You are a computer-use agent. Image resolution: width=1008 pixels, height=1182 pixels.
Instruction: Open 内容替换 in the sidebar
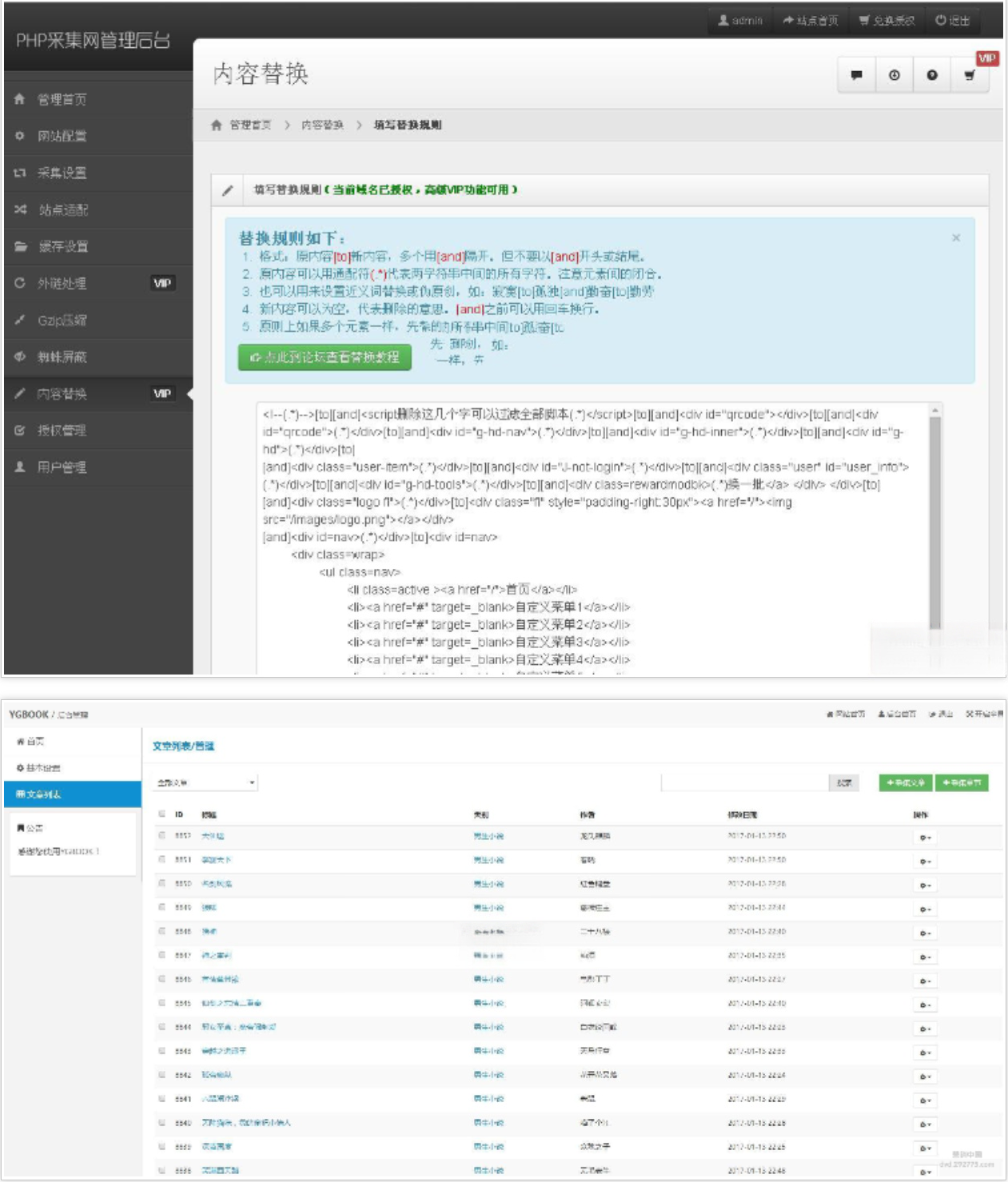tap(98, 393)
